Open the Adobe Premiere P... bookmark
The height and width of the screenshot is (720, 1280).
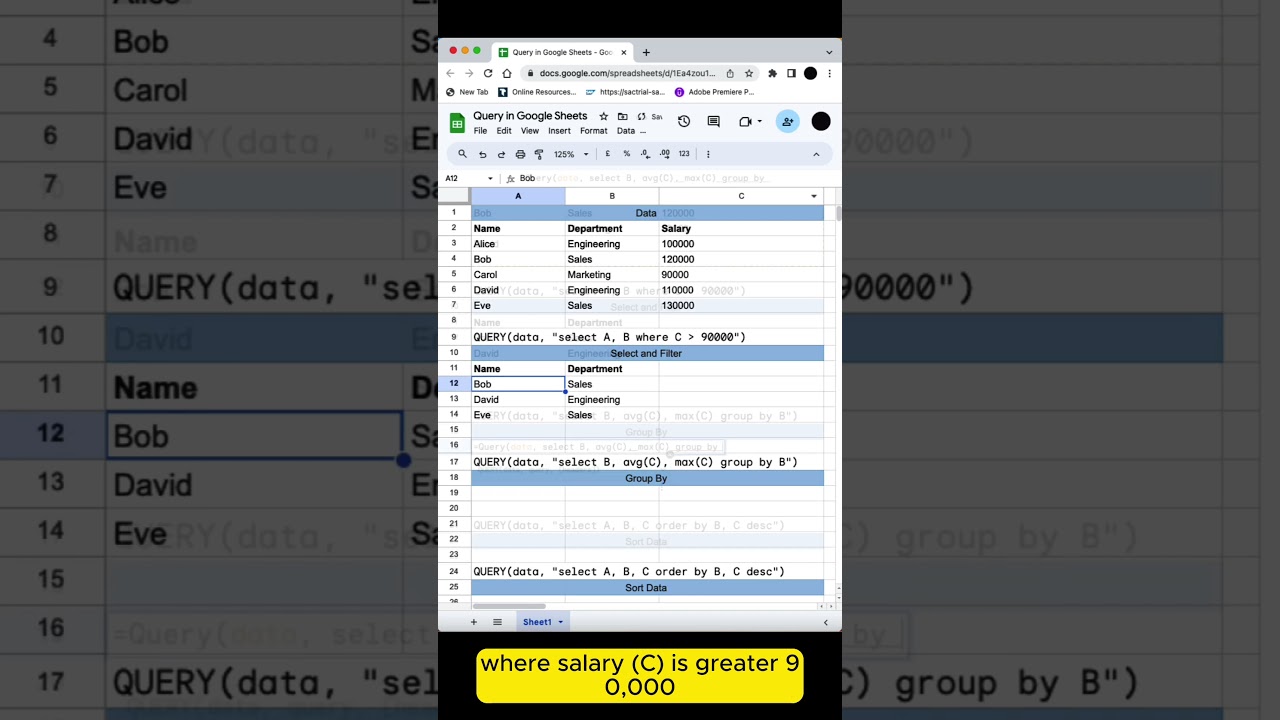[714, 92]
